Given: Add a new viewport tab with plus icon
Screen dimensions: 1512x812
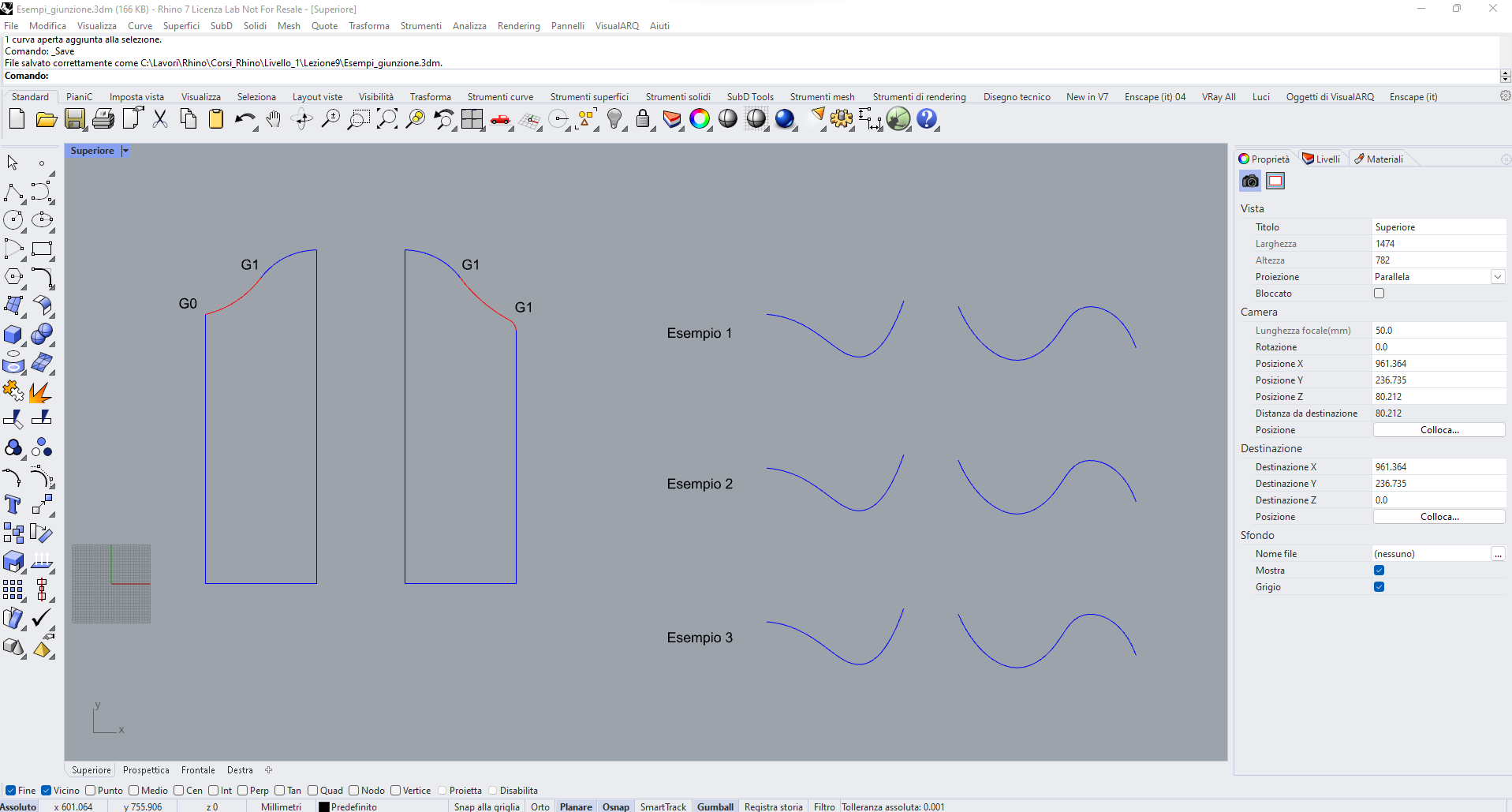Looking at the screenshot, I should pos(268,769).
